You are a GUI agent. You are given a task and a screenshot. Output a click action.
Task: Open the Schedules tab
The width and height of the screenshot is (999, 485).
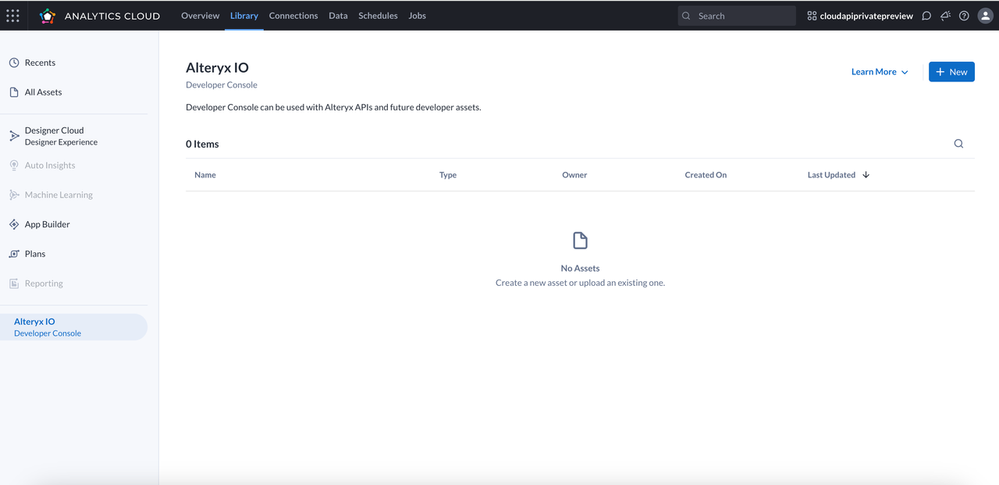(x=378, y=16)
